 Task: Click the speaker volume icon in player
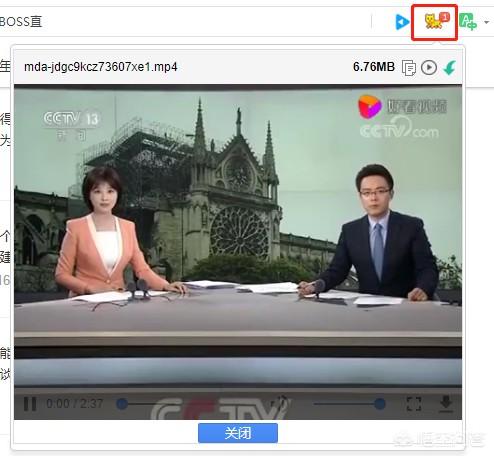(282, 402)
